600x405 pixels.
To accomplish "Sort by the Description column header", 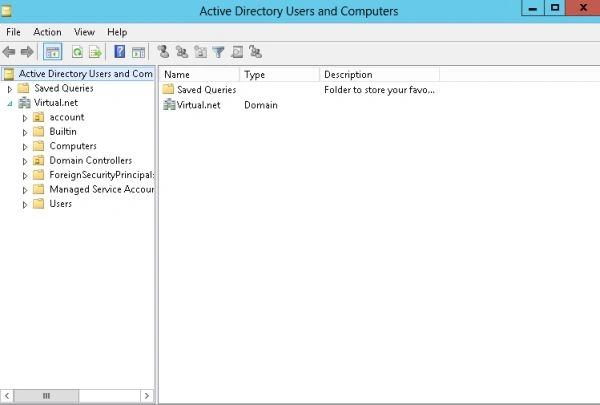I will pyautogui.click(x=379, y=75).
